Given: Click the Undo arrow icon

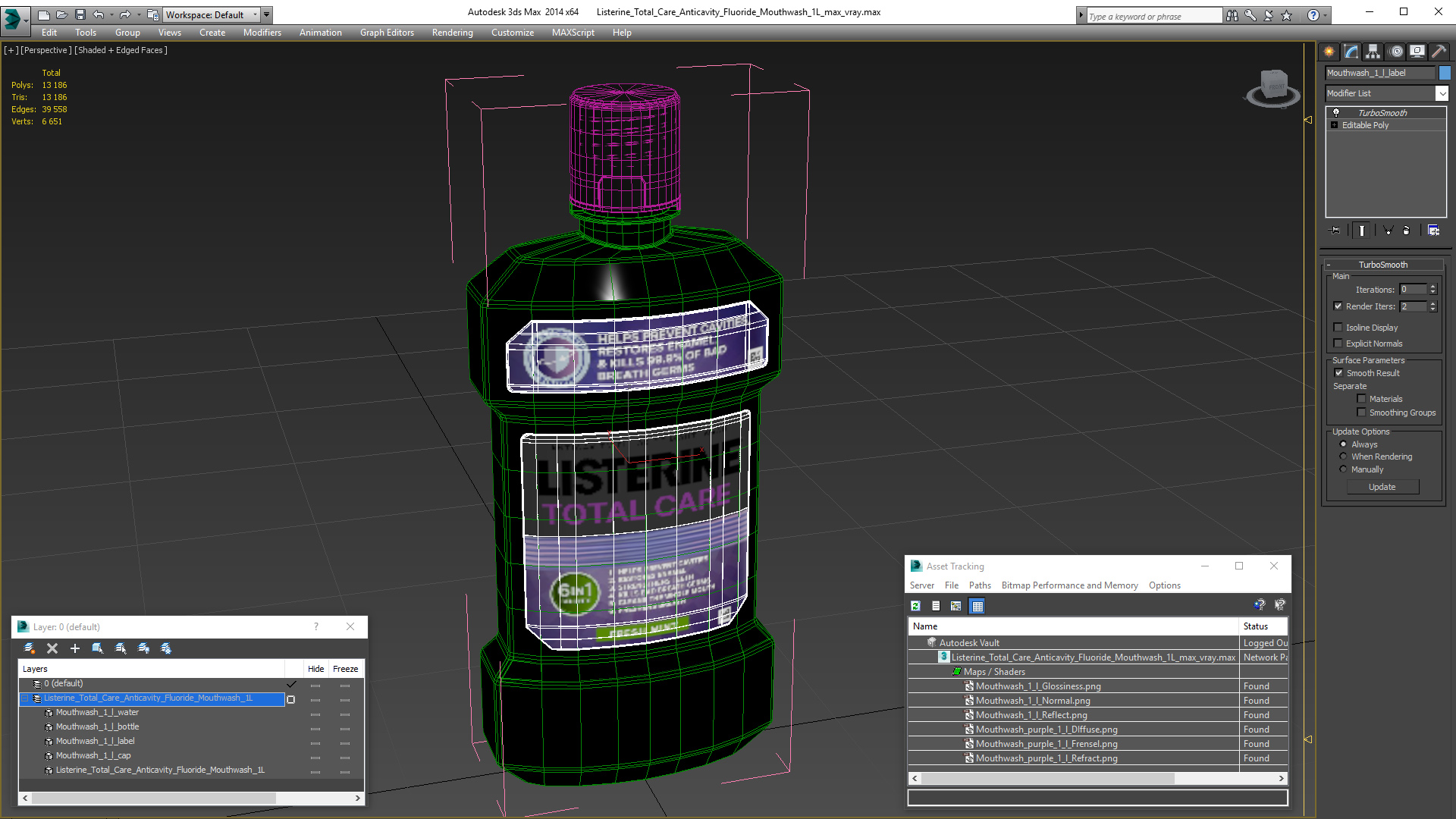Looking at the screenshot, I should point(99,14).
